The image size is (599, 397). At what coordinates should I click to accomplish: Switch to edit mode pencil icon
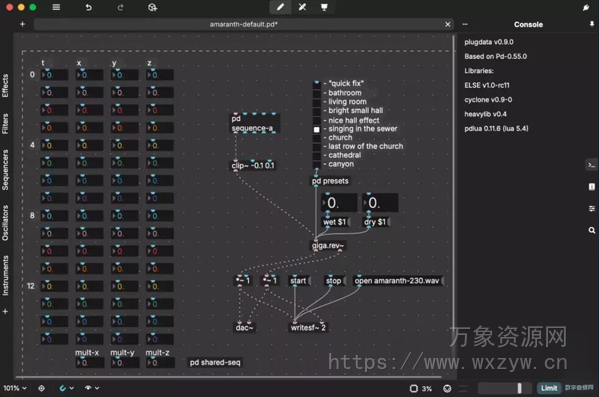[x=280, y=7]
